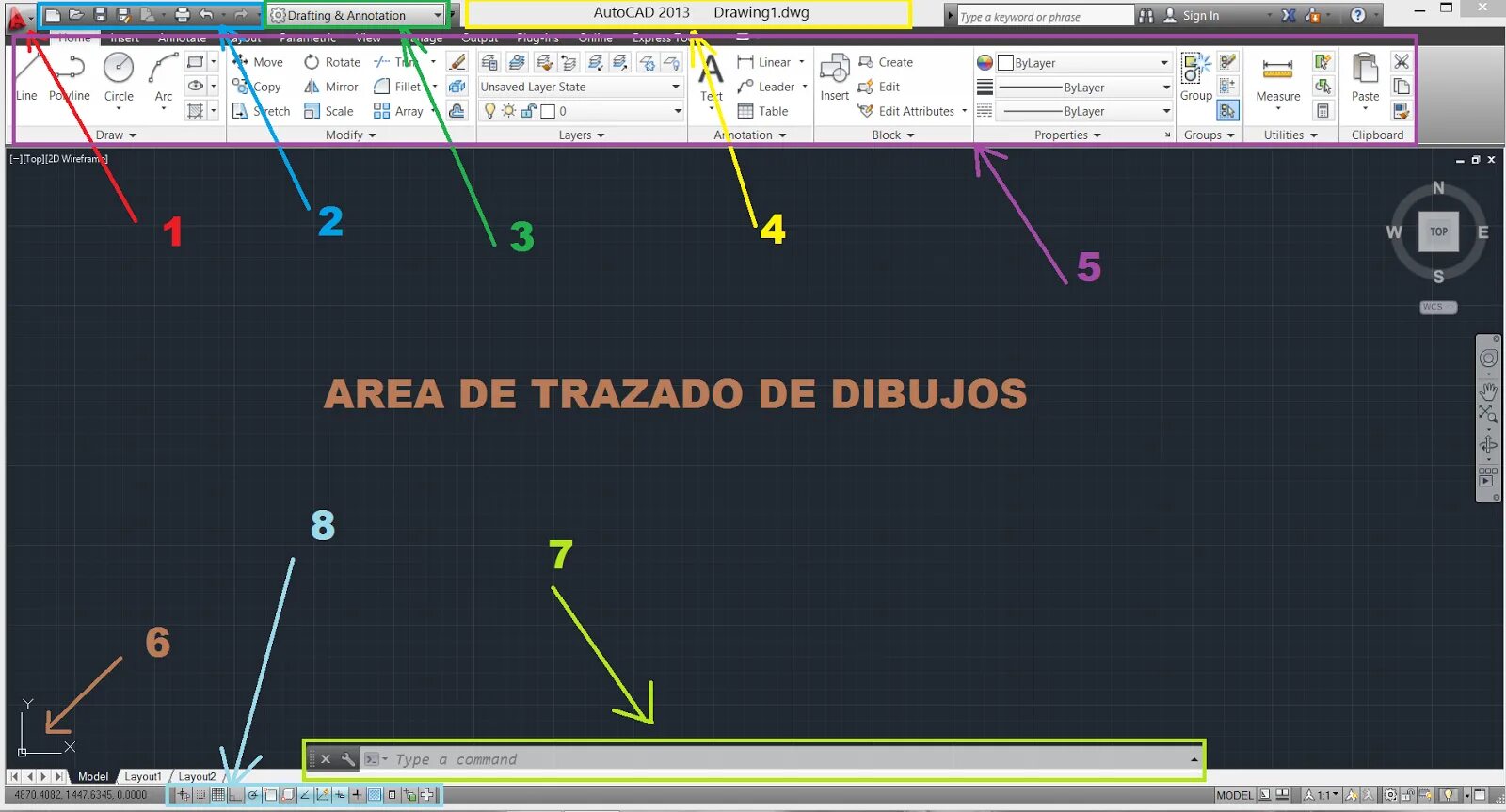Click Sign In link
The image size is (1506, 812).
point(1200,15)
